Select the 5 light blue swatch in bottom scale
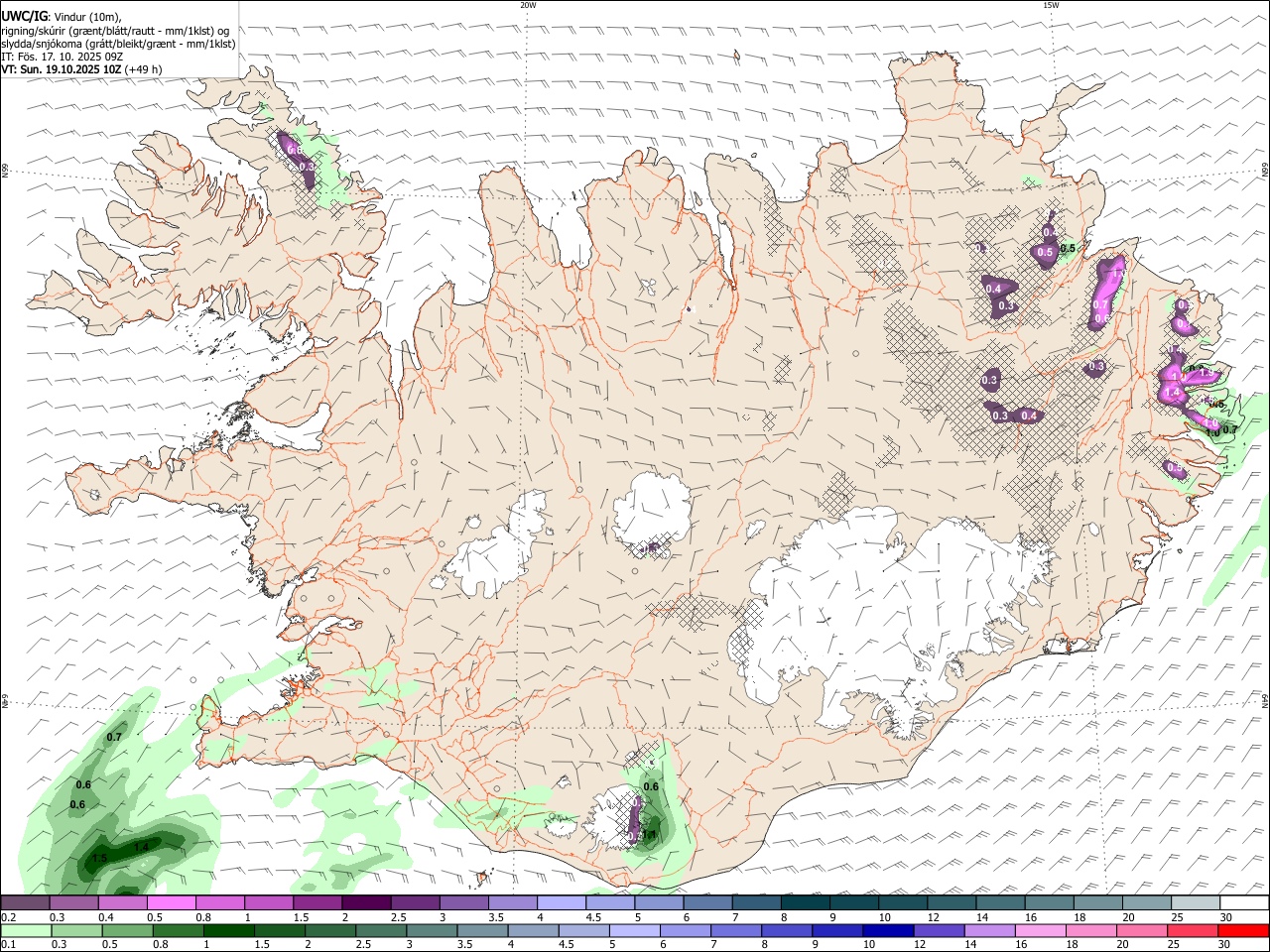The height and width of the screenshot is (952, 1270). [635, 931]
